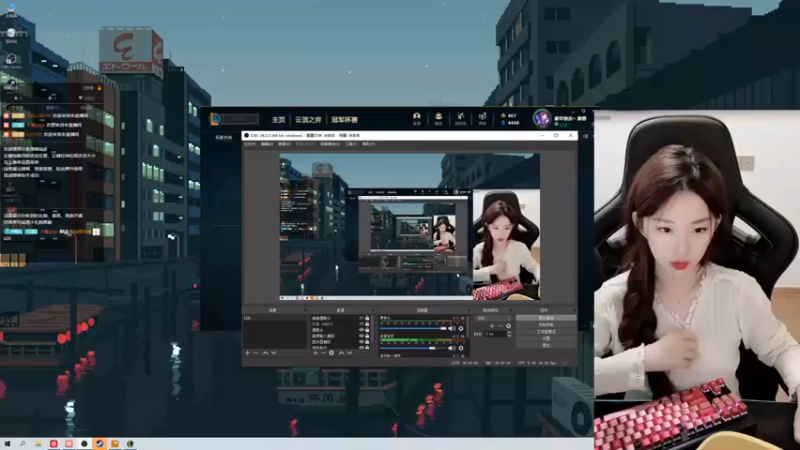
Task: Adjust second mixer channel volume slider
Action: click(x=413, y=348)
